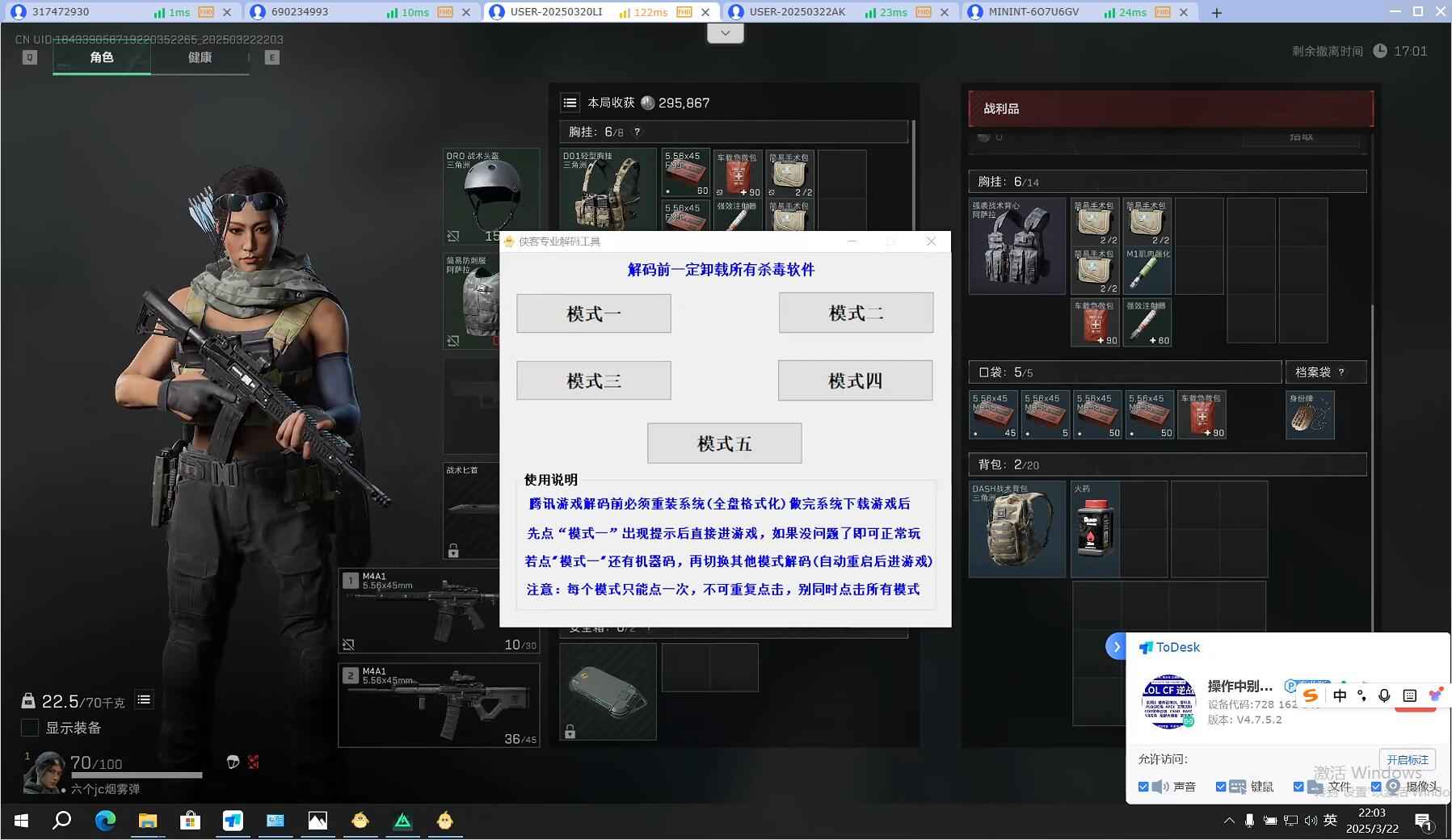Expand the ToDesk toolbar dropdown chevron
Screen dimensions: 1452x840
[x=725, y=33]
